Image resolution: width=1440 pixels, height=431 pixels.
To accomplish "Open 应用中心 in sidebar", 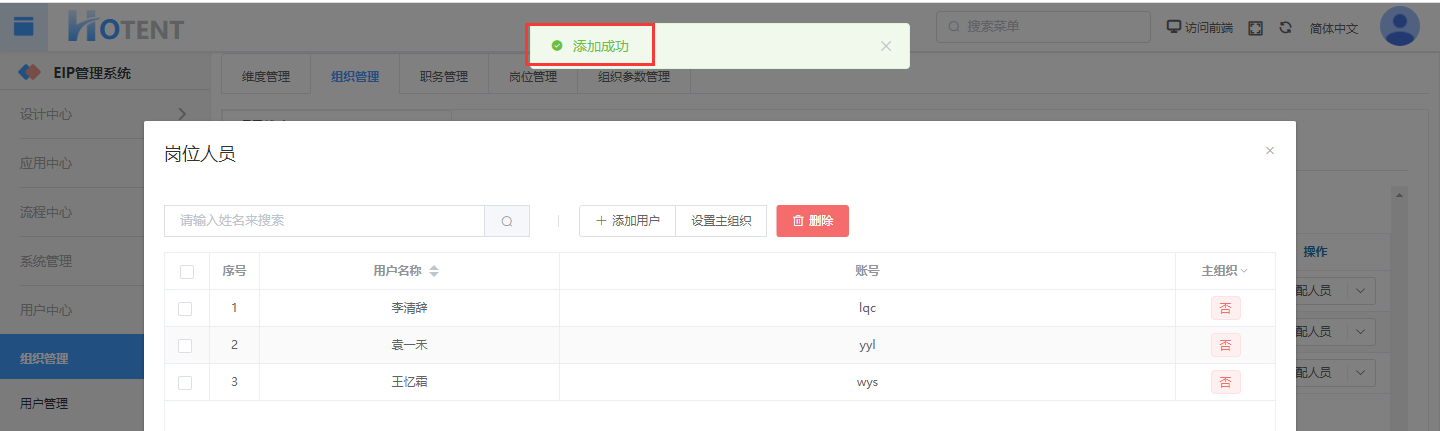I will (105, 163).
